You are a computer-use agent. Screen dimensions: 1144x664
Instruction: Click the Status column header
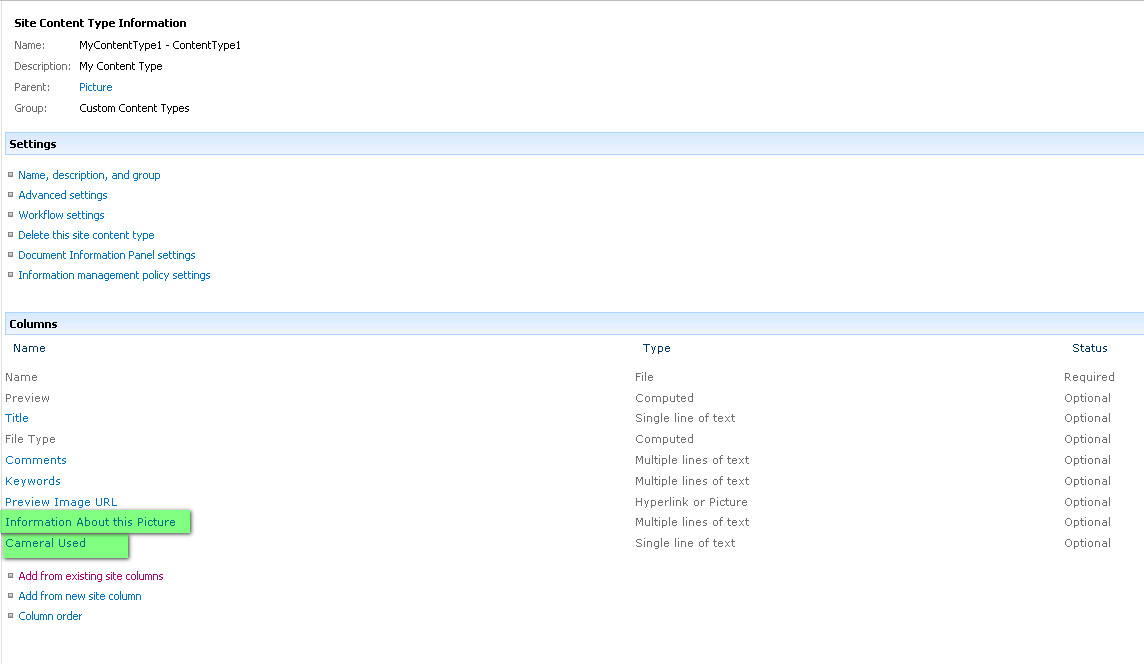(1089, 348)
